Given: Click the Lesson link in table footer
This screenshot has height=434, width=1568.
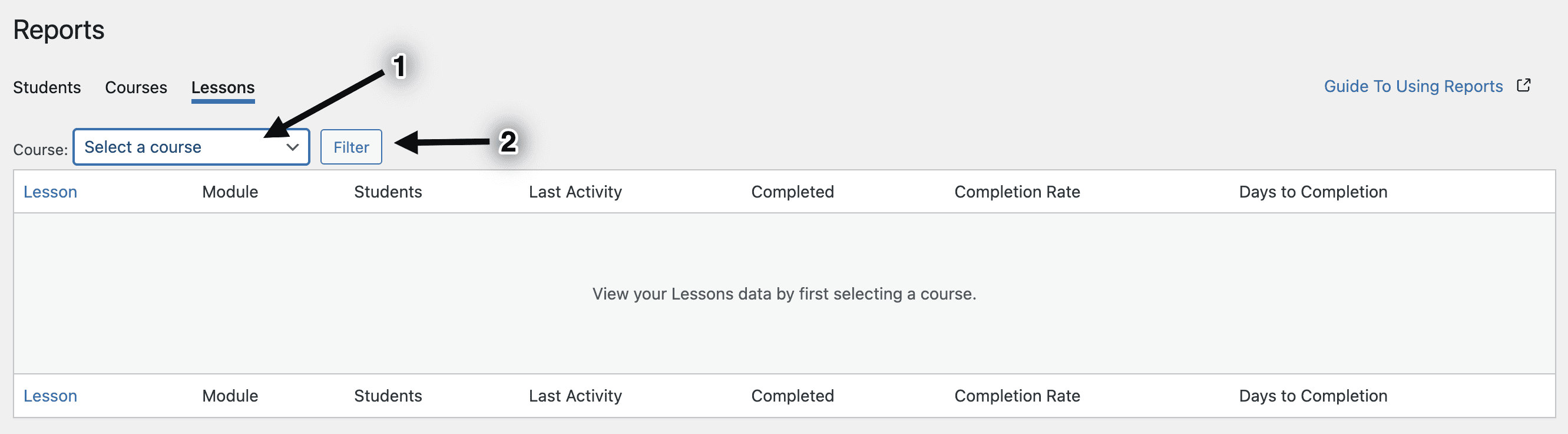Looking at the screenshot, I should click(x=50, y=396).
